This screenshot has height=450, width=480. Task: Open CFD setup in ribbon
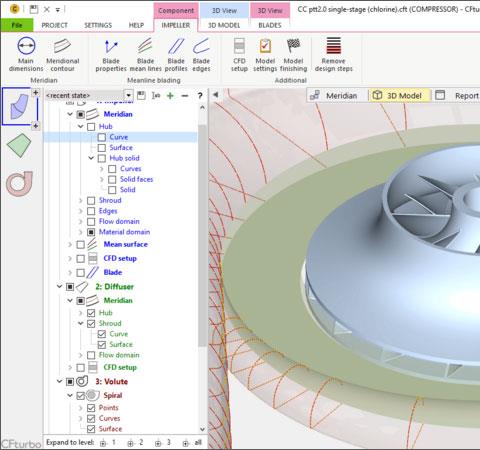pos(239,54)
